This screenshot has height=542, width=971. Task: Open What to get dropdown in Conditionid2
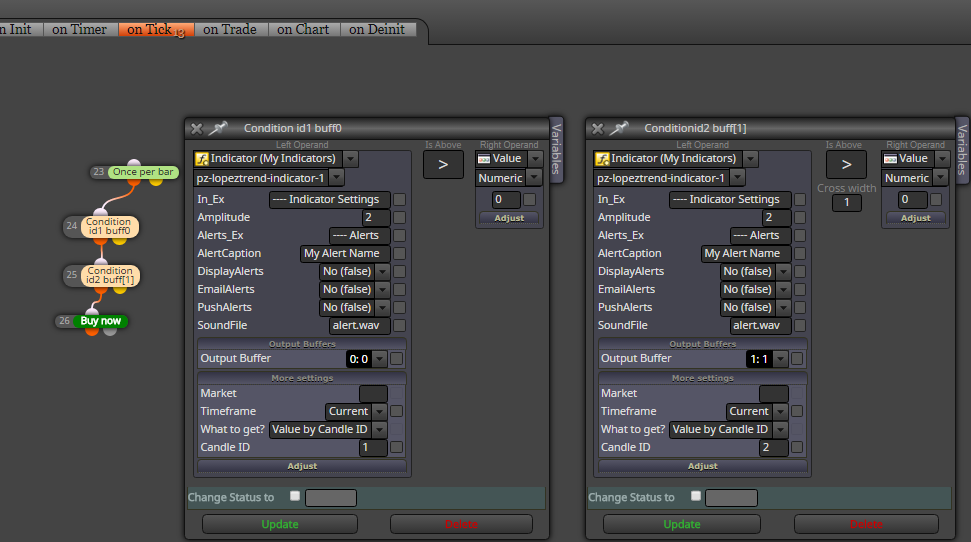pyautogui.click(x=780, y=429)
